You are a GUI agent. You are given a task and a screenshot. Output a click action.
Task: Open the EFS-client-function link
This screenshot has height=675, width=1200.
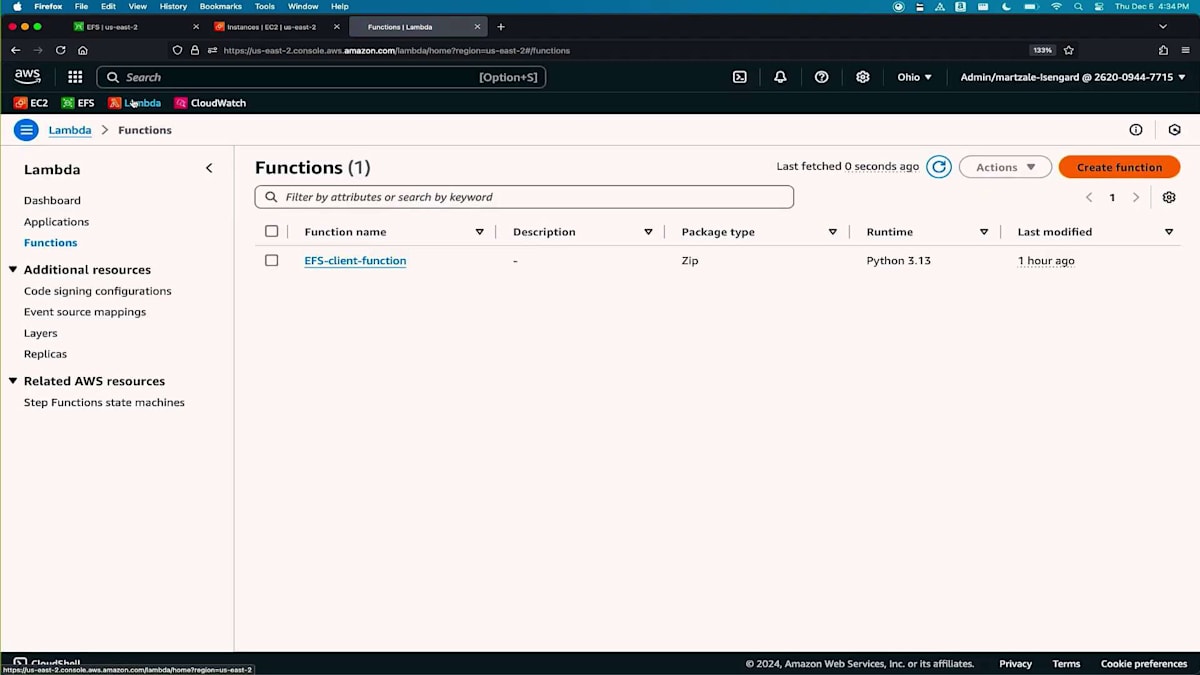coord(355,261)
